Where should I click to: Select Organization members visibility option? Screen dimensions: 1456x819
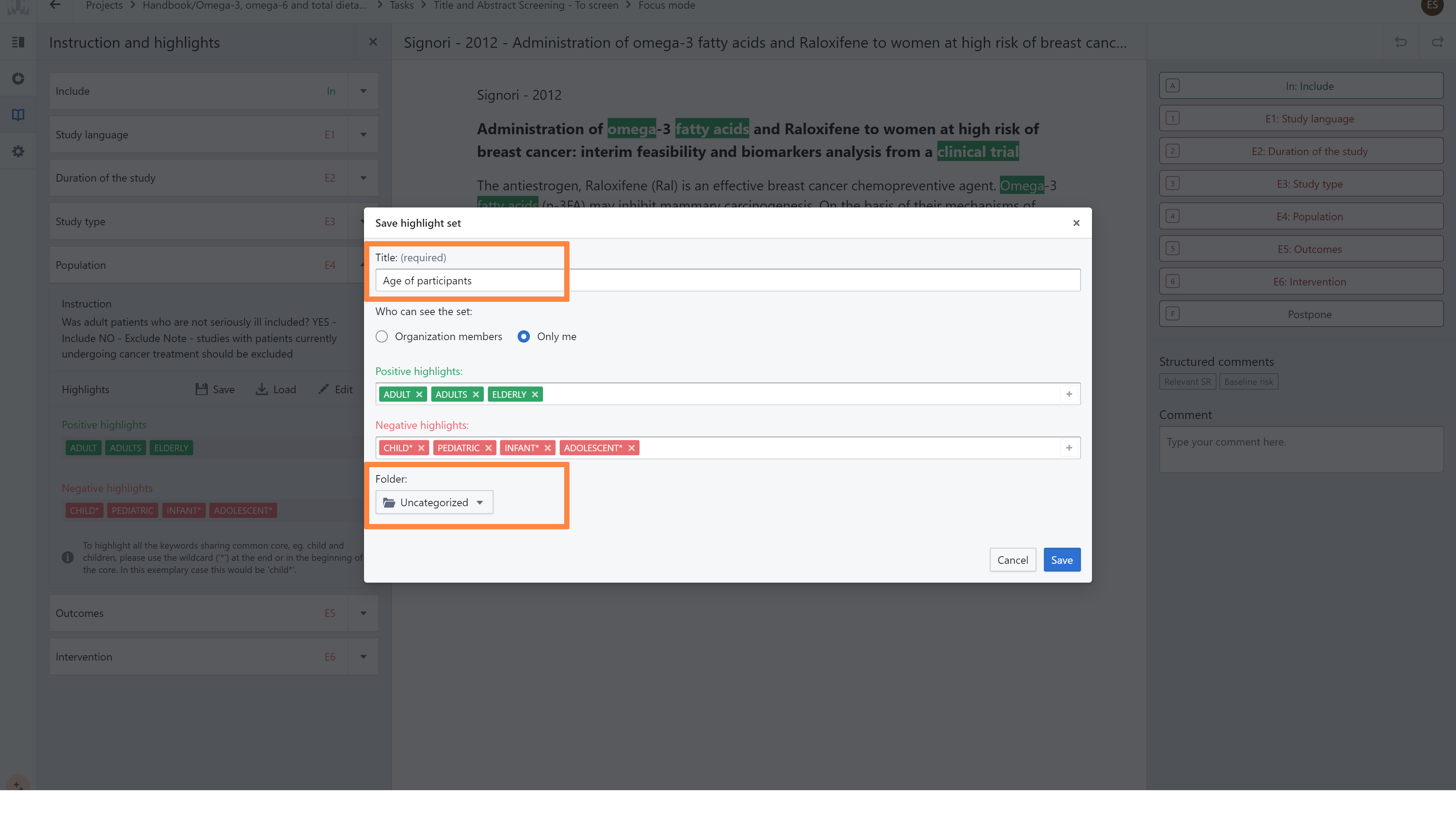382,337
